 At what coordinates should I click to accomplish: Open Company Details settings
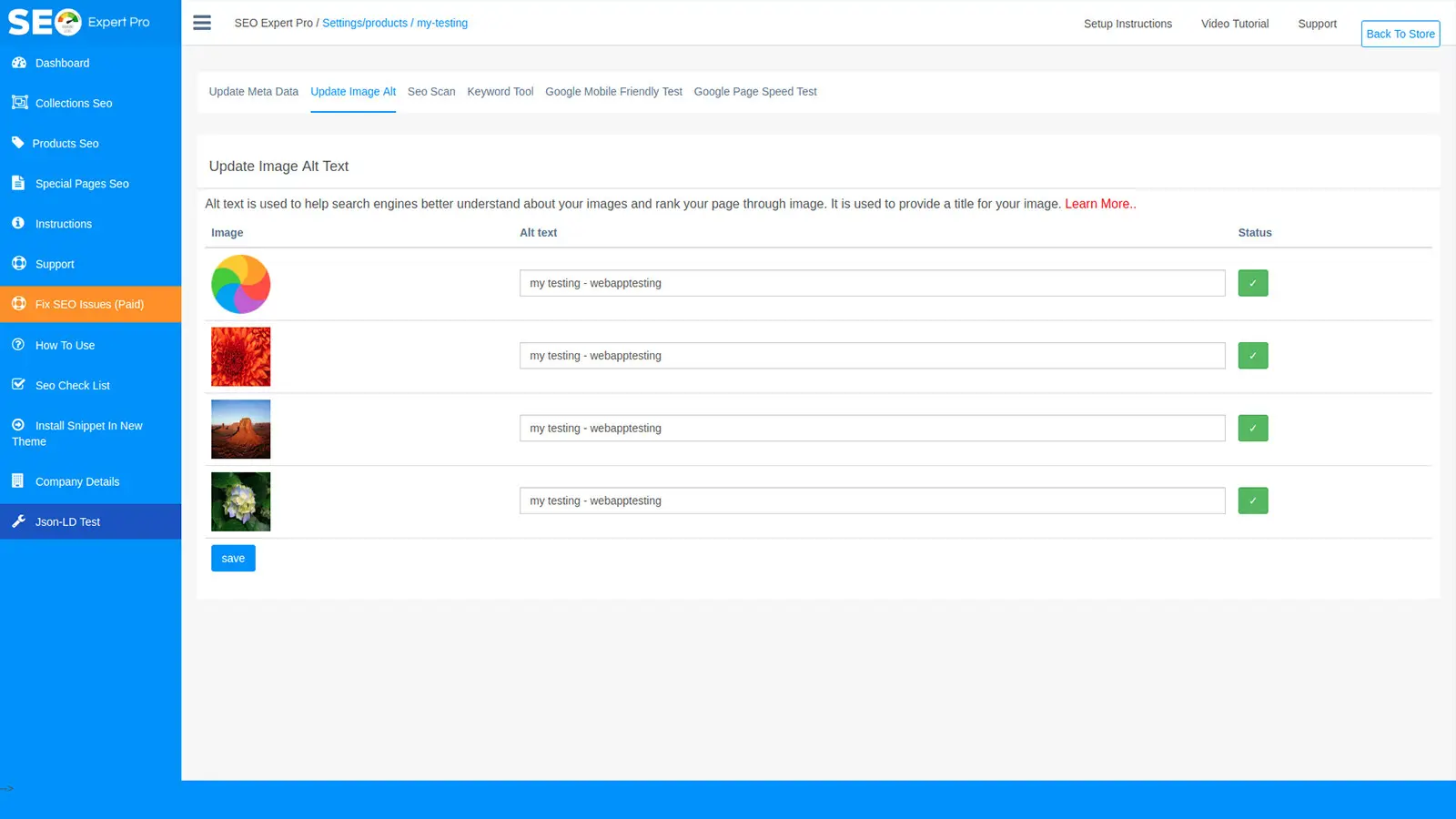click(x=77, y=481)
